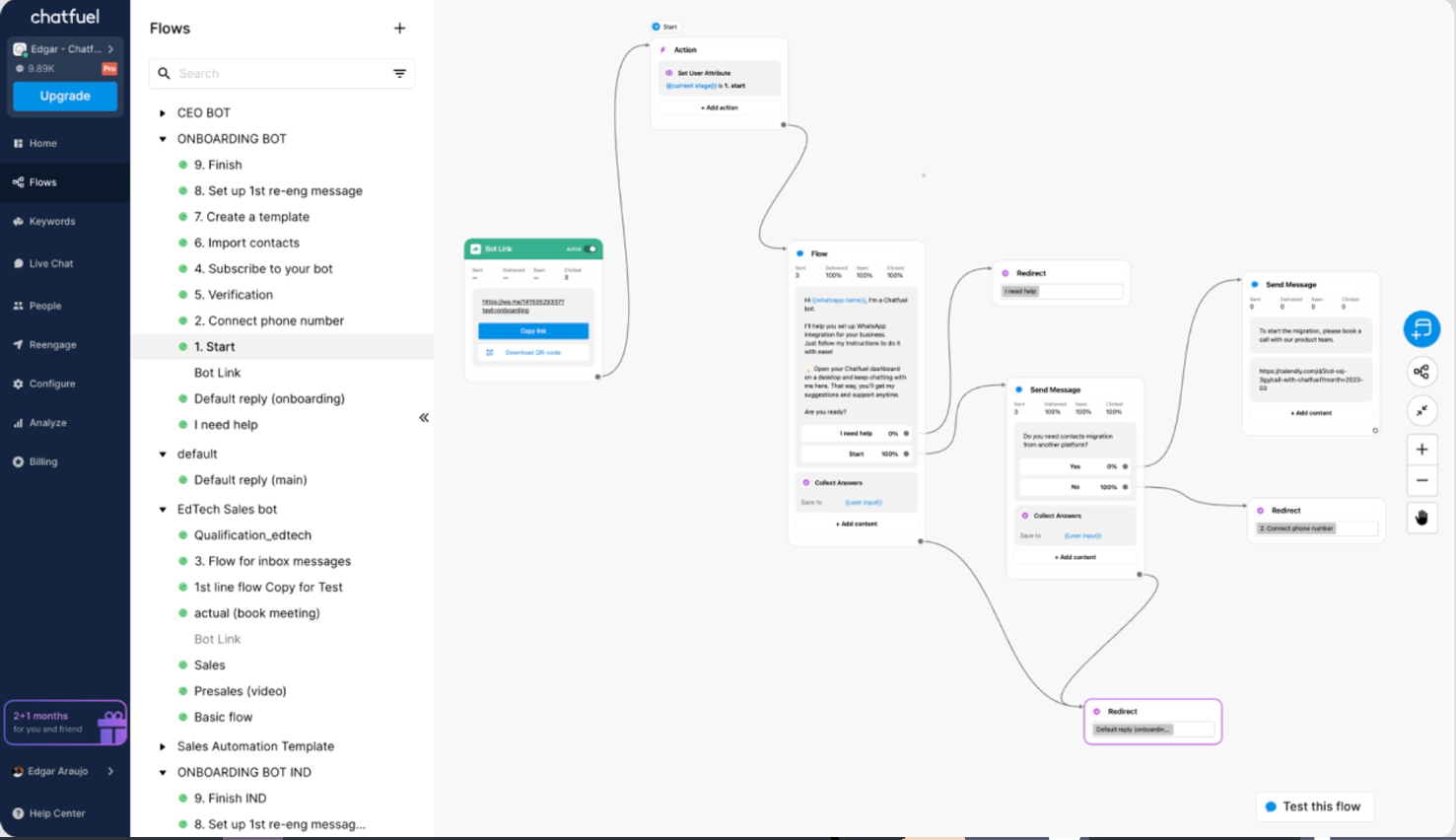Collapse the default group
This screenshot has height=840, width=1456.
(163, 455)
